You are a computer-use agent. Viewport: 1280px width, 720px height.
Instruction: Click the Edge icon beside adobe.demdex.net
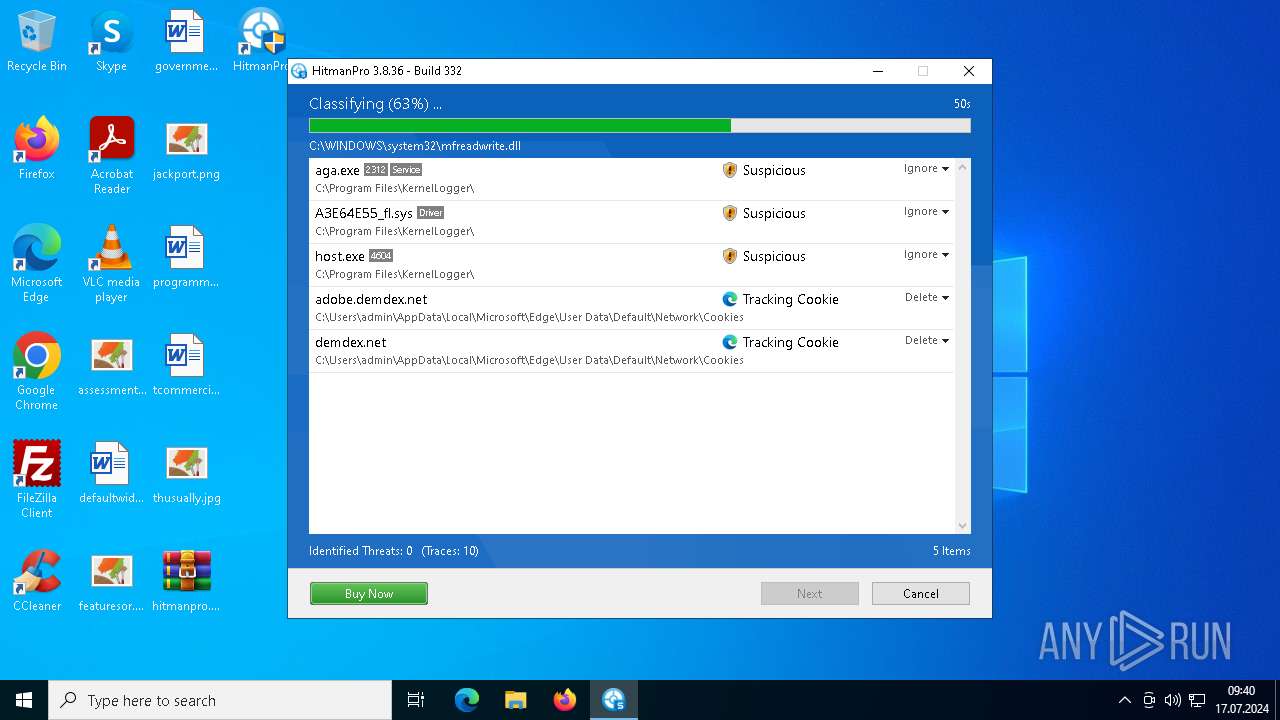pyautogui.click(x=730, y=299)
